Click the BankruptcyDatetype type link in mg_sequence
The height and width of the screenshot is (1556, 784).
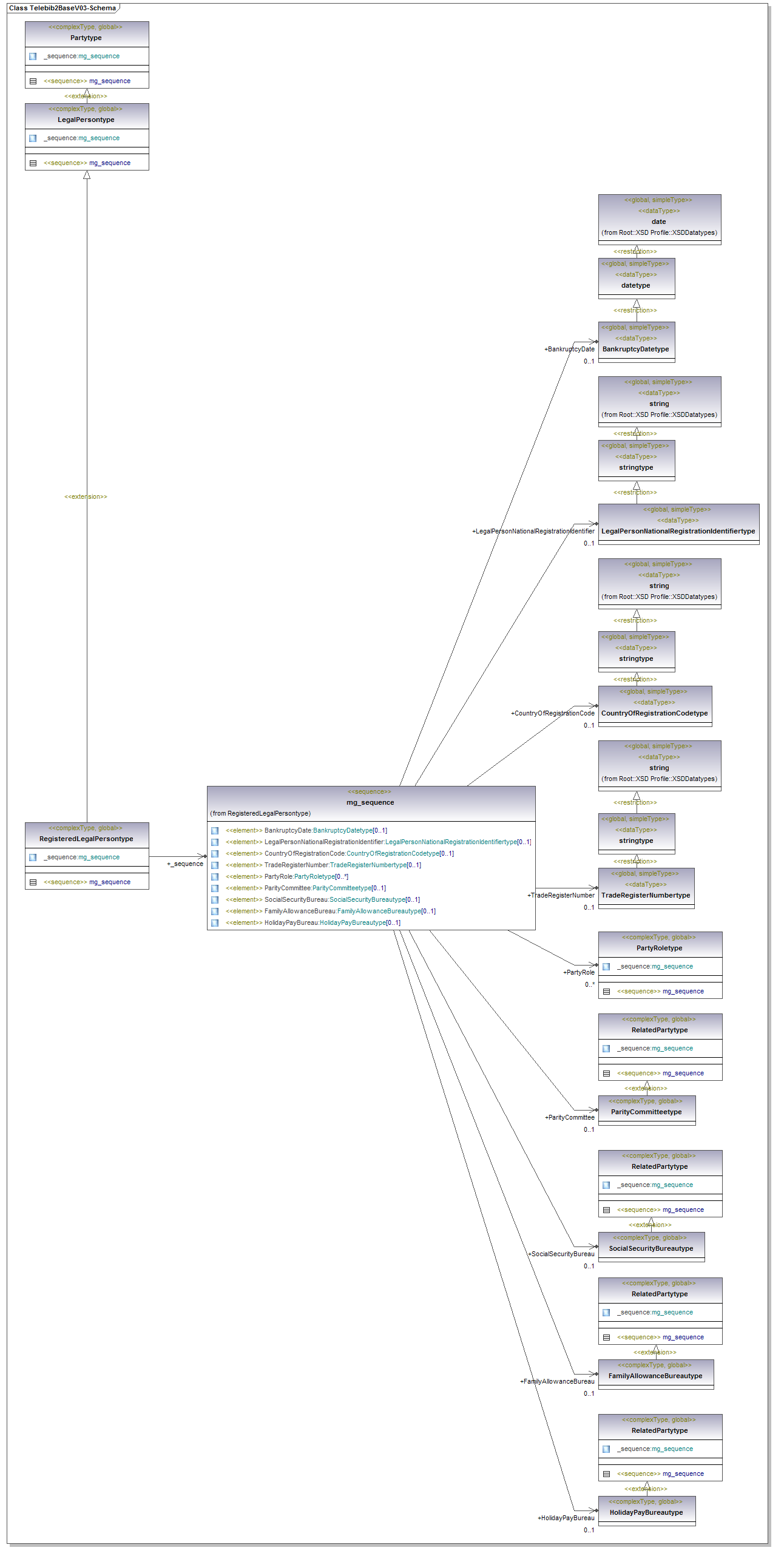click(343, 831)
